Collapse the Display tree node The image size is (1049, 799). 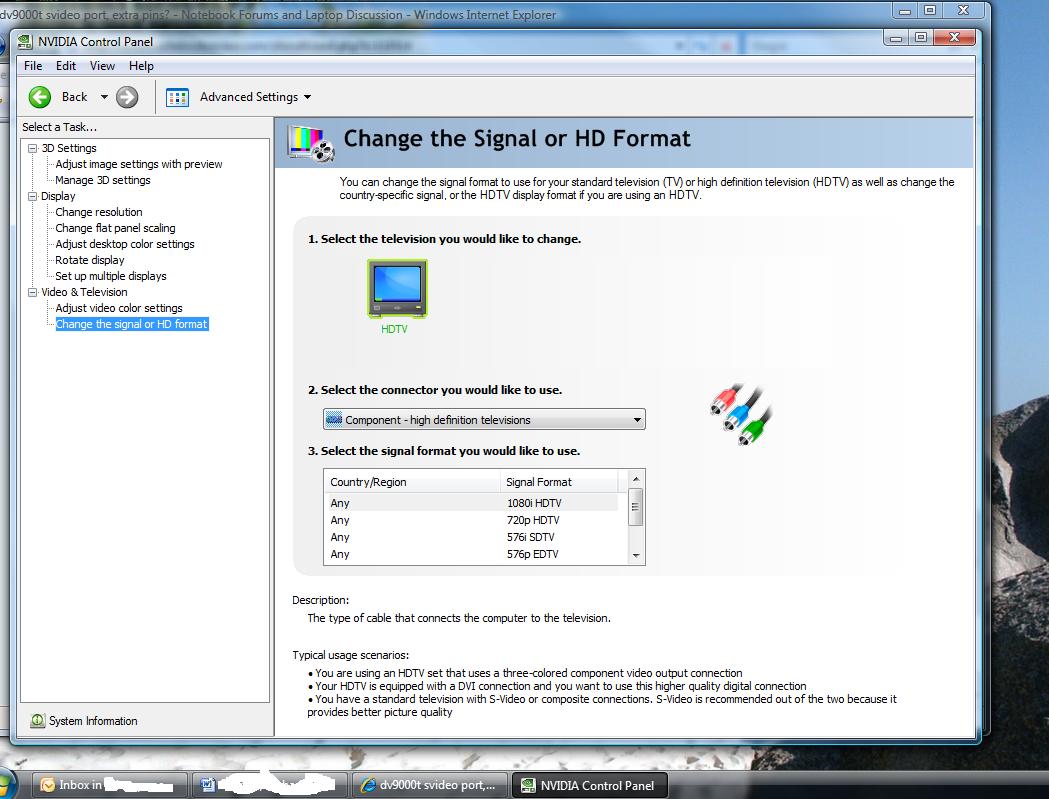[x=32, y=196]
